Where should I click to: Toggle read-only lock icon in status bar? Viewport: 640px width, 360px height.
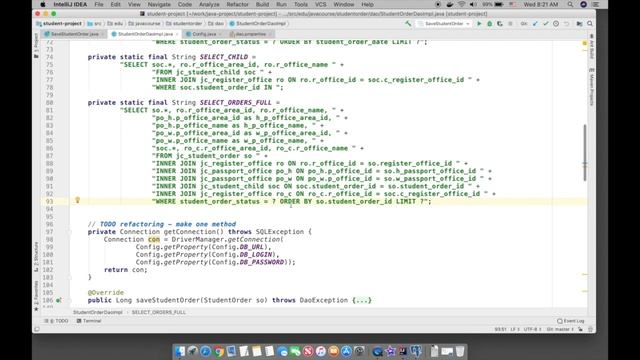pyautogui.click(x=580, y=329)
